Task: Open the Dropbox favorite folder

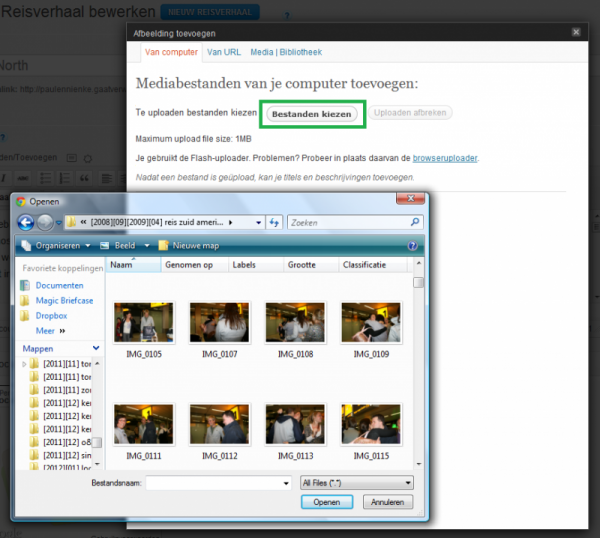Action: (x=51, y=315)
